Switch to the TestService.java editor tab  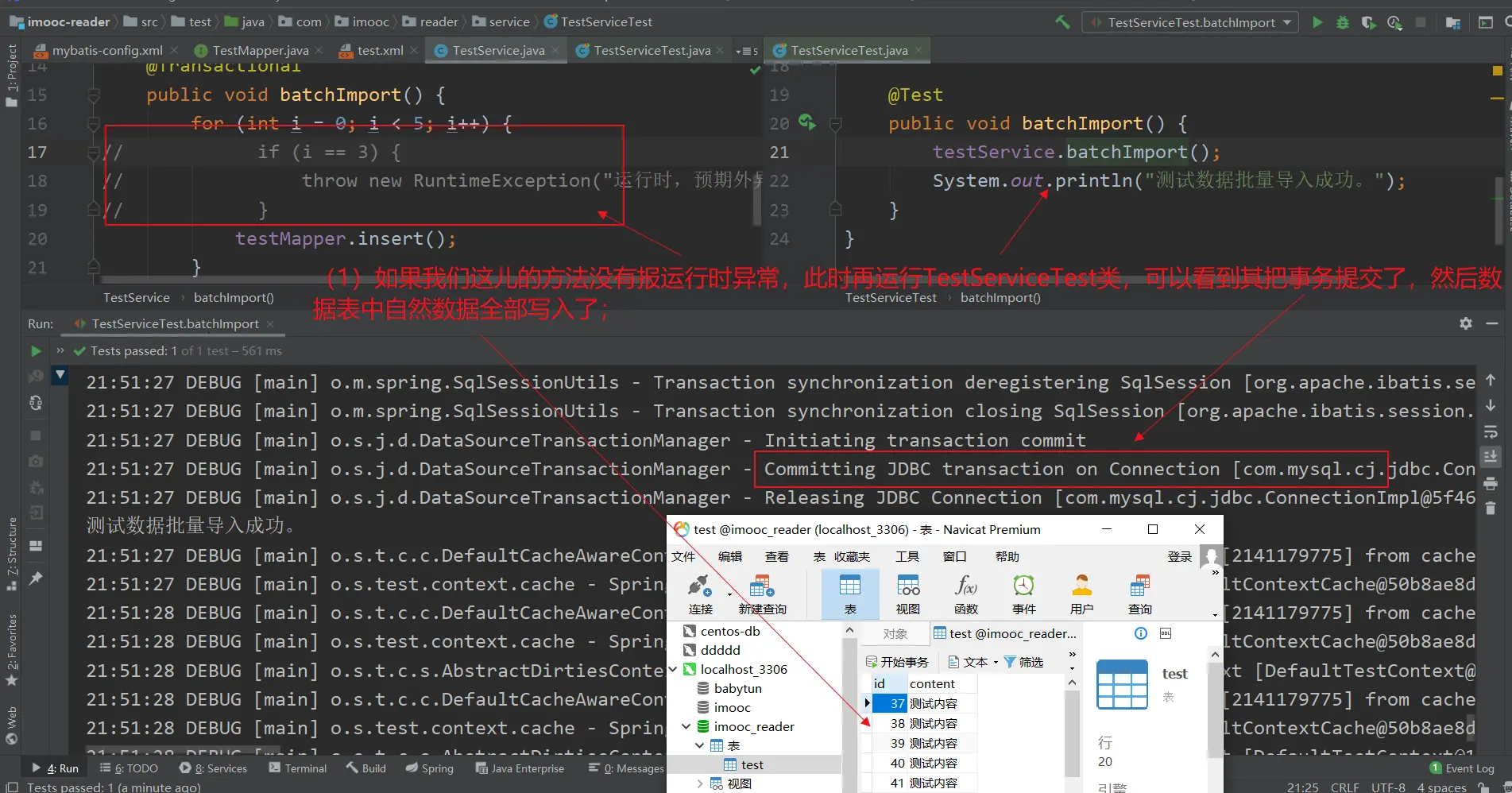(497, 50)
